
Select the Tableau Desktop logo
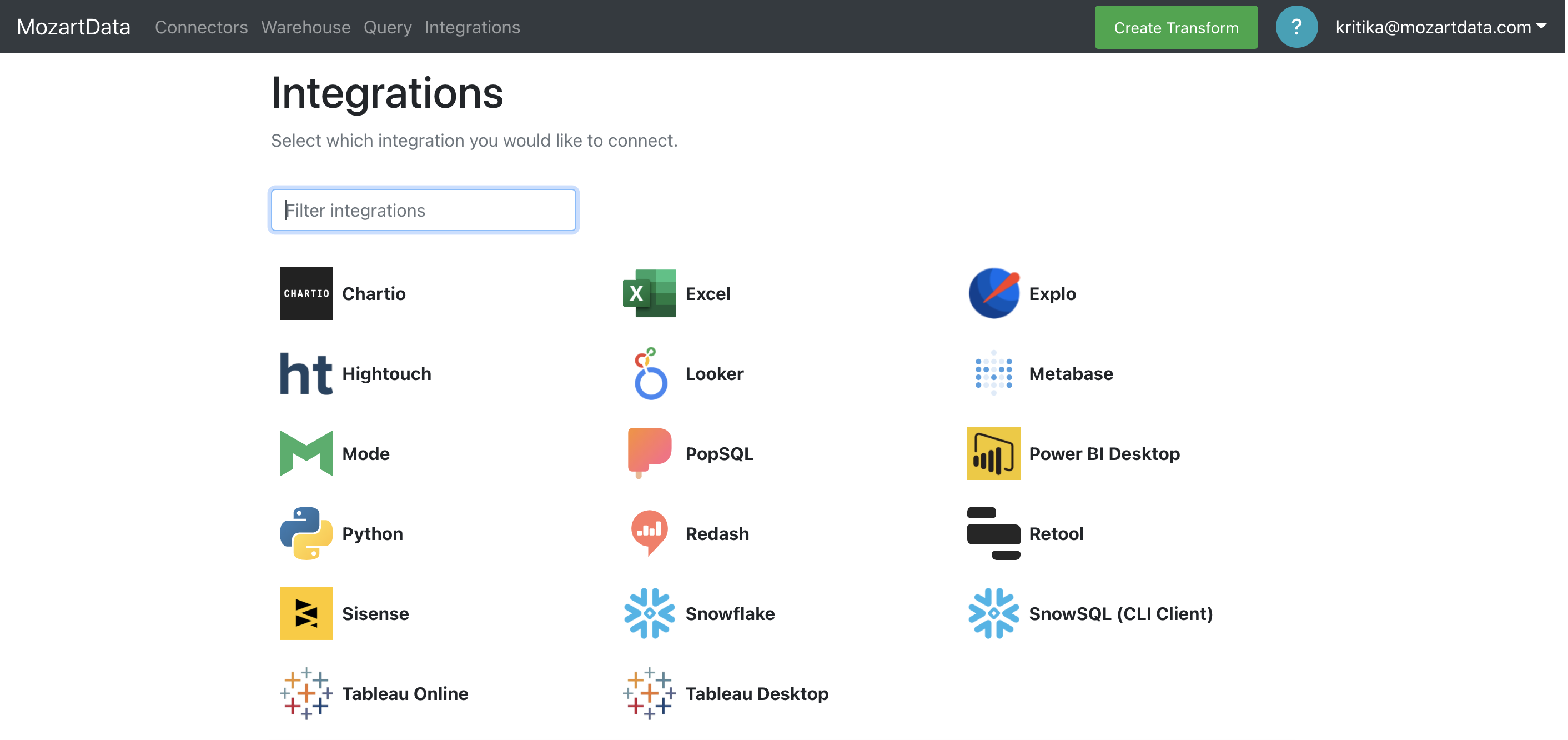click(x=650, y=693)
